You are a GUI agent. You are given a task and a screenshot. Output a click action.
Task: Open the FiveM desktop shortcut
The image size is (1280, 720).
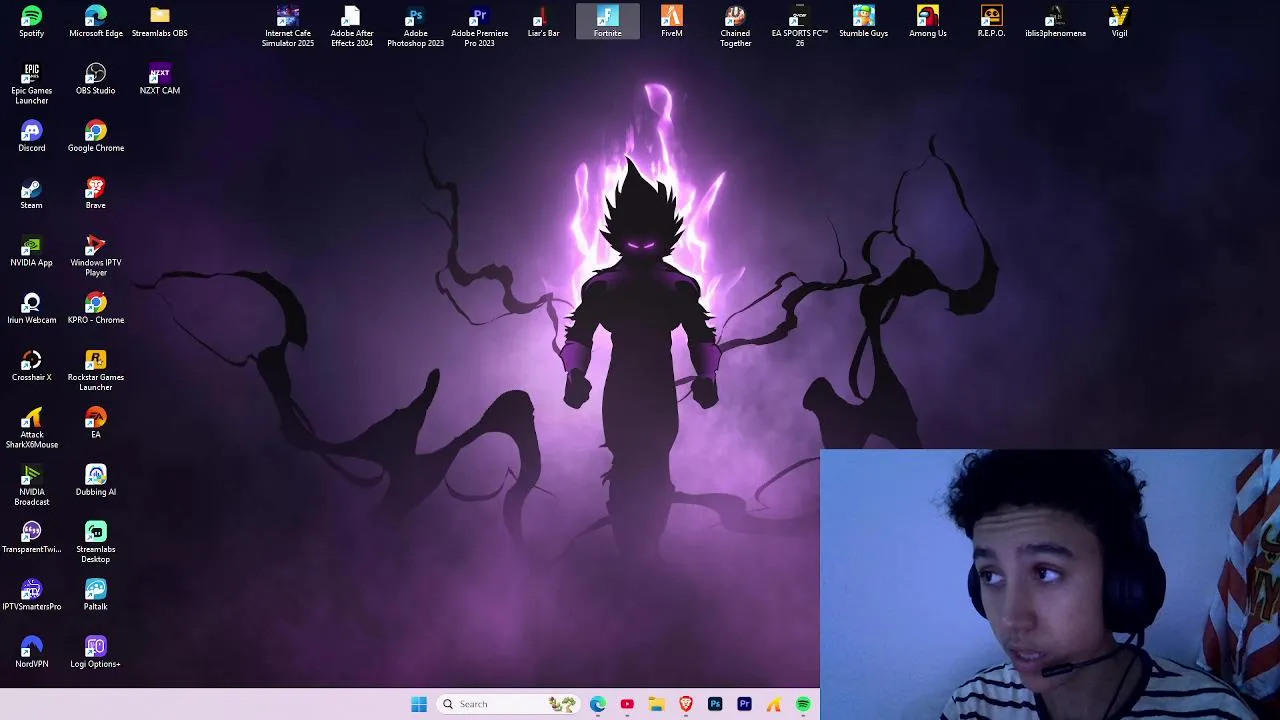click(671, 22)
